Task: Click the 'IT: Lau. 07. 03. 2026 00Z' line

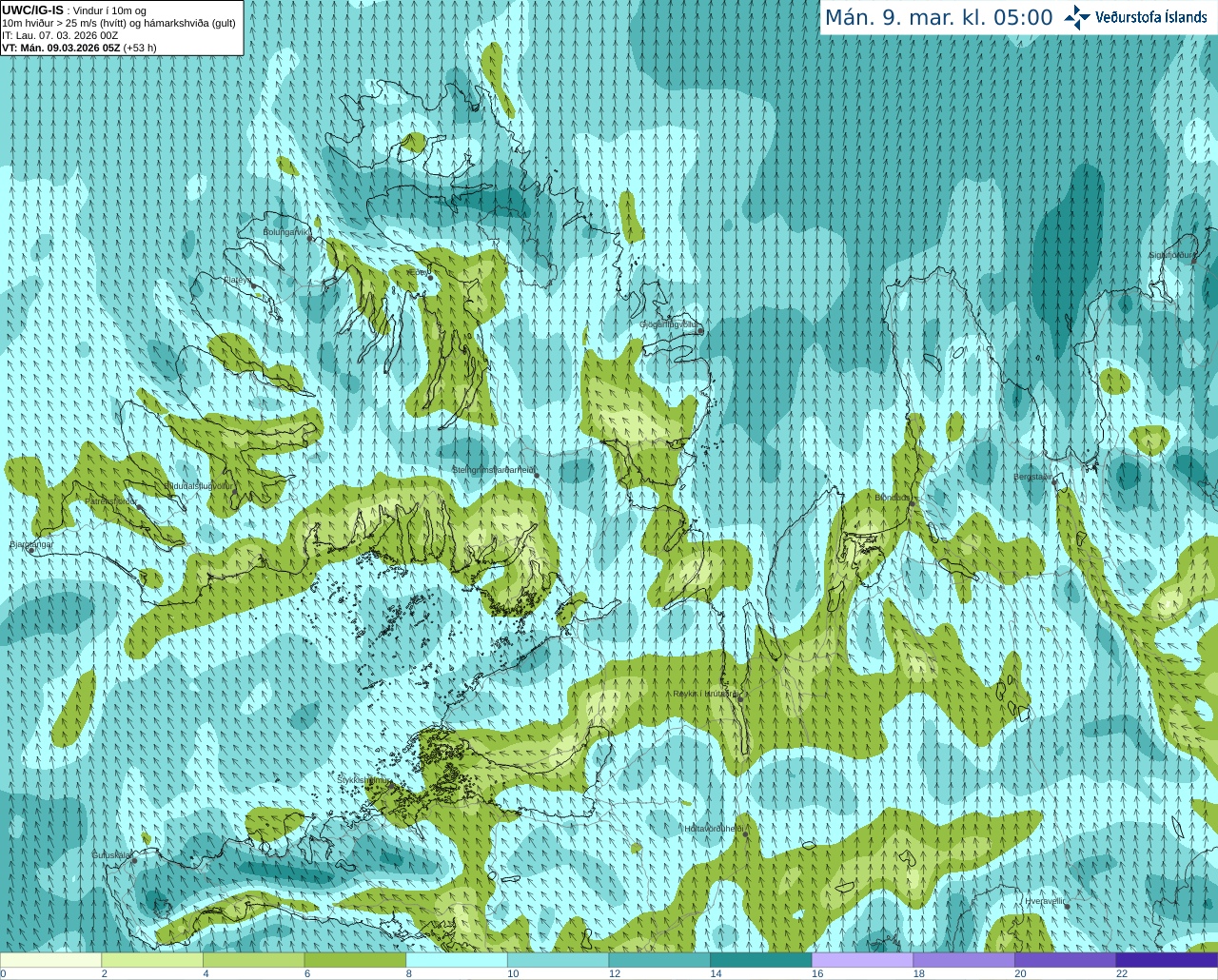Action: [x=61, y=35]
